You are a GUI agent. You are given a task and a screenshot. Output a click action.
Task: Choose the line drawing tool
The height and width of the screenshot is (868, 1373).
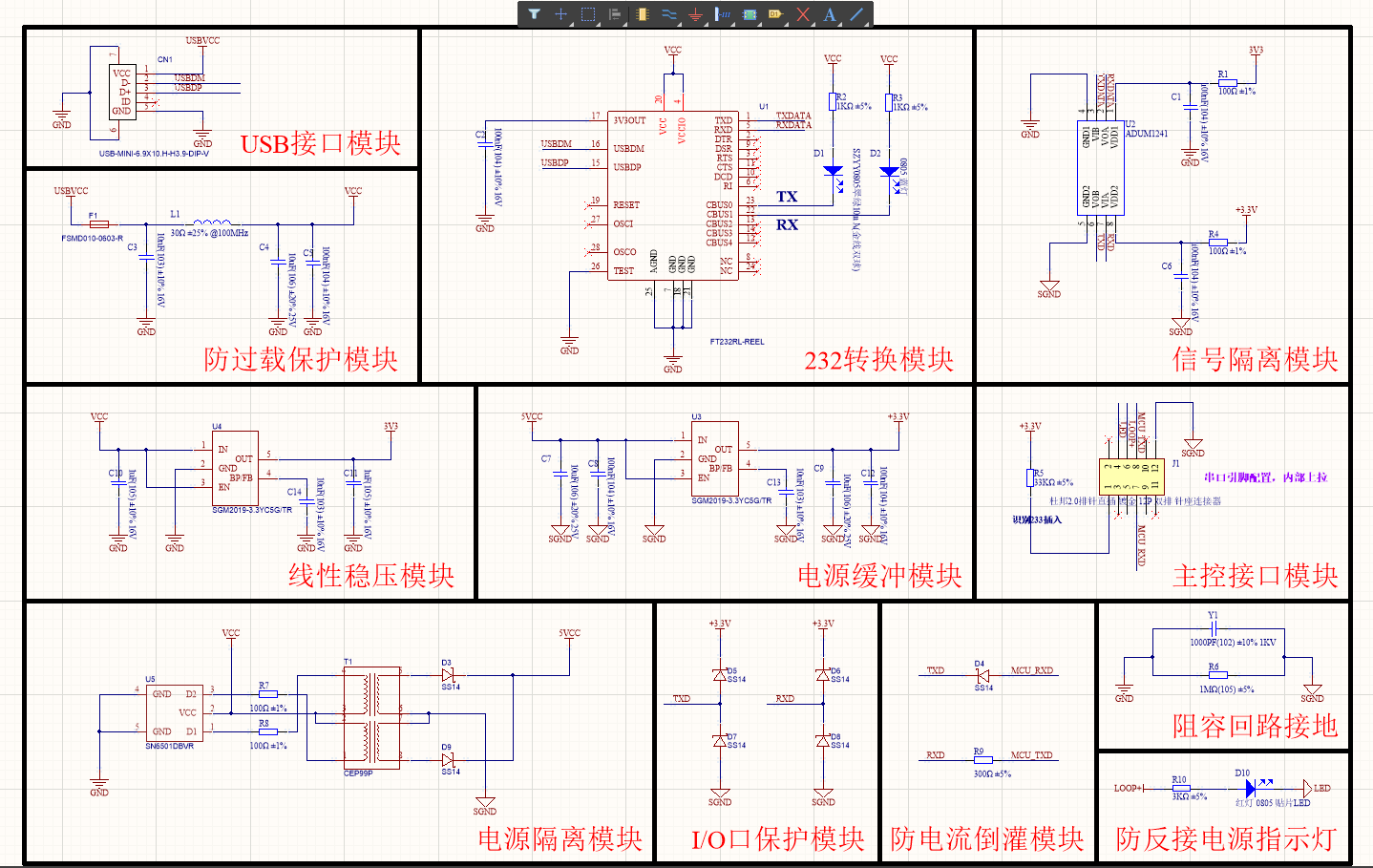pyautogui.click(x=857, y=14)
